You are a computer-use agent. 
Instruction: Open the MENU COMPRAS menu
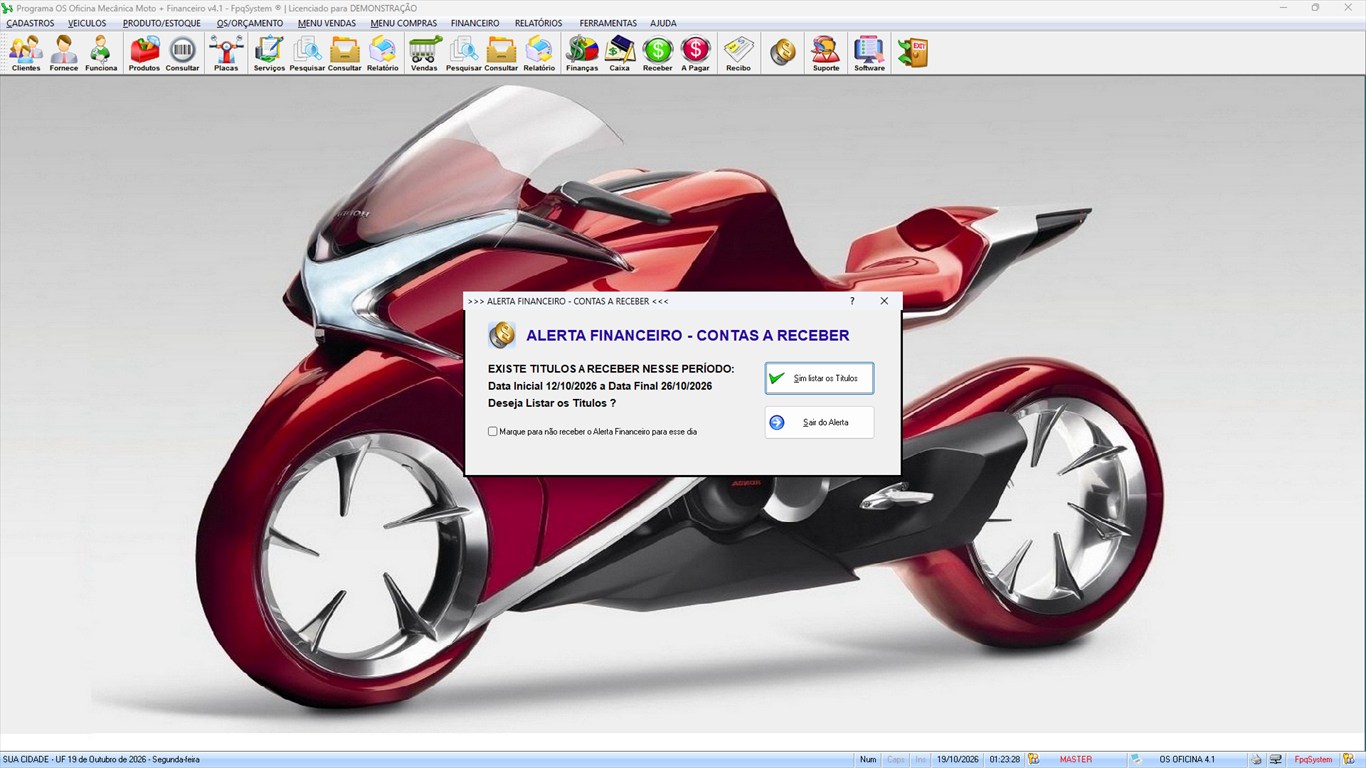click(404, 23)
